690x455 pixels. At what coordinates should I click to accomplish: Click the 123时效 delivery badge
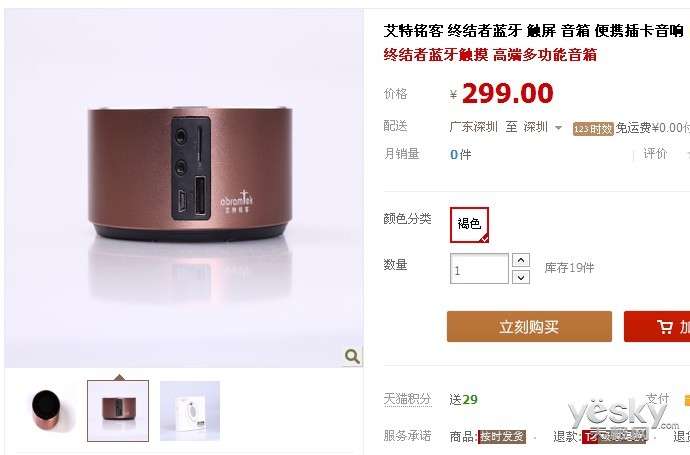[593, 129]
